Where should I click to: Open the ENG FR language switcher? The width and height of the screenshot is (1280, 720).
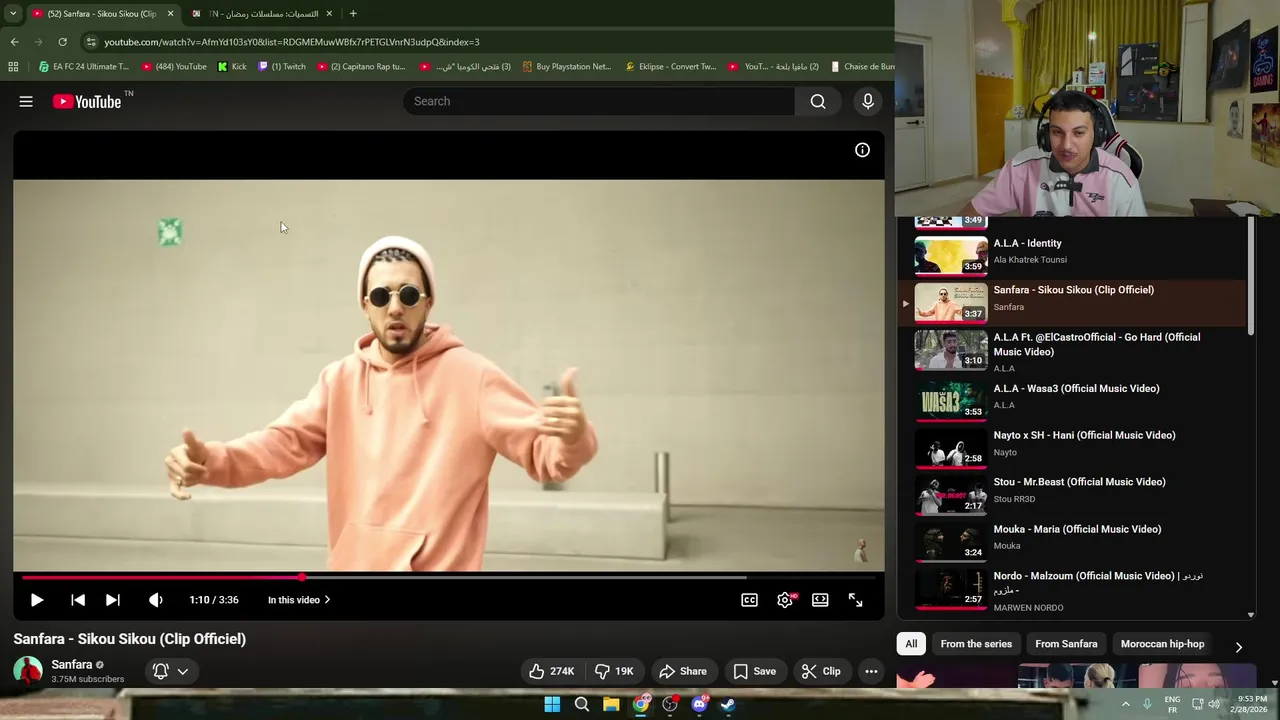1172,704
